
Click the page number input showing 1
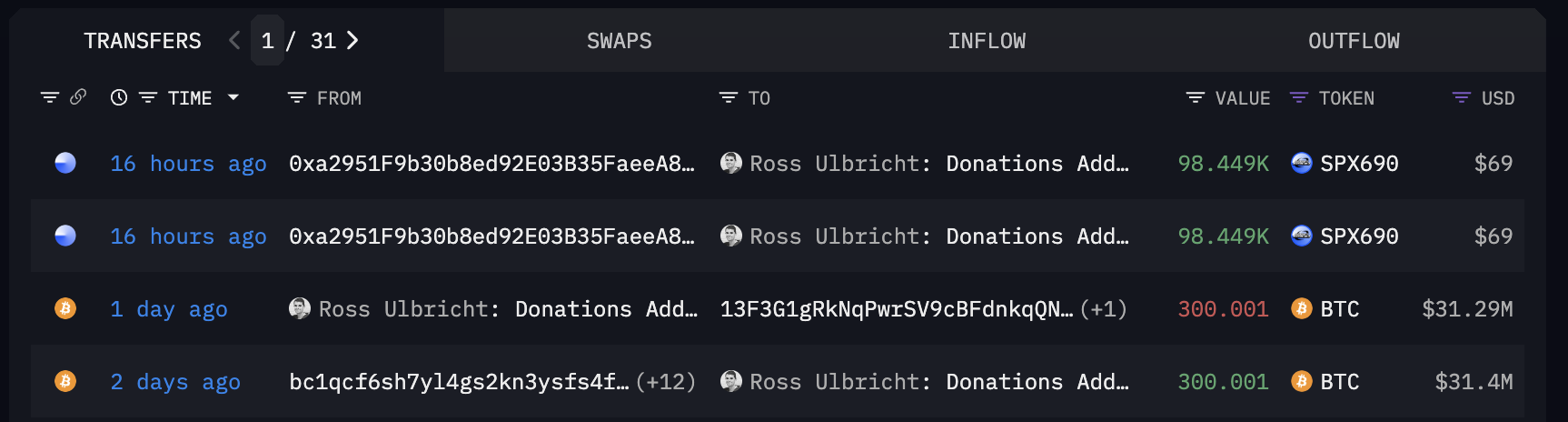pos(267,41)
